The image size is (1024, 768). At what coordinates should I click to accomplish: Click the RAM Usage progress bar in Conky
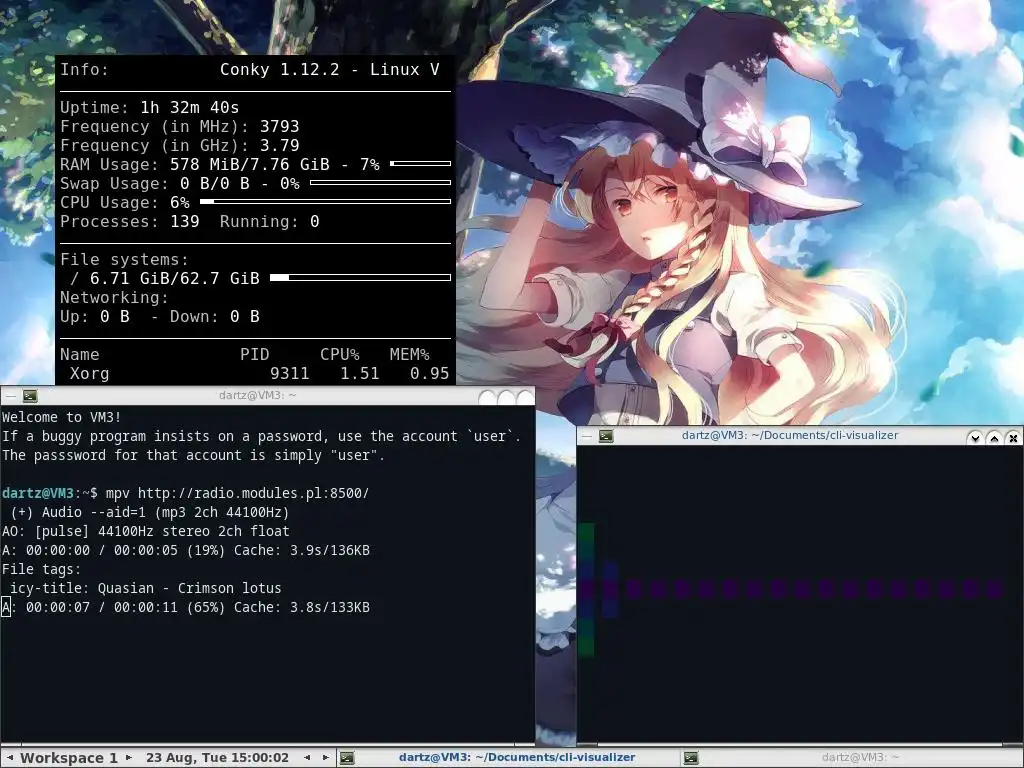[421, 163]
